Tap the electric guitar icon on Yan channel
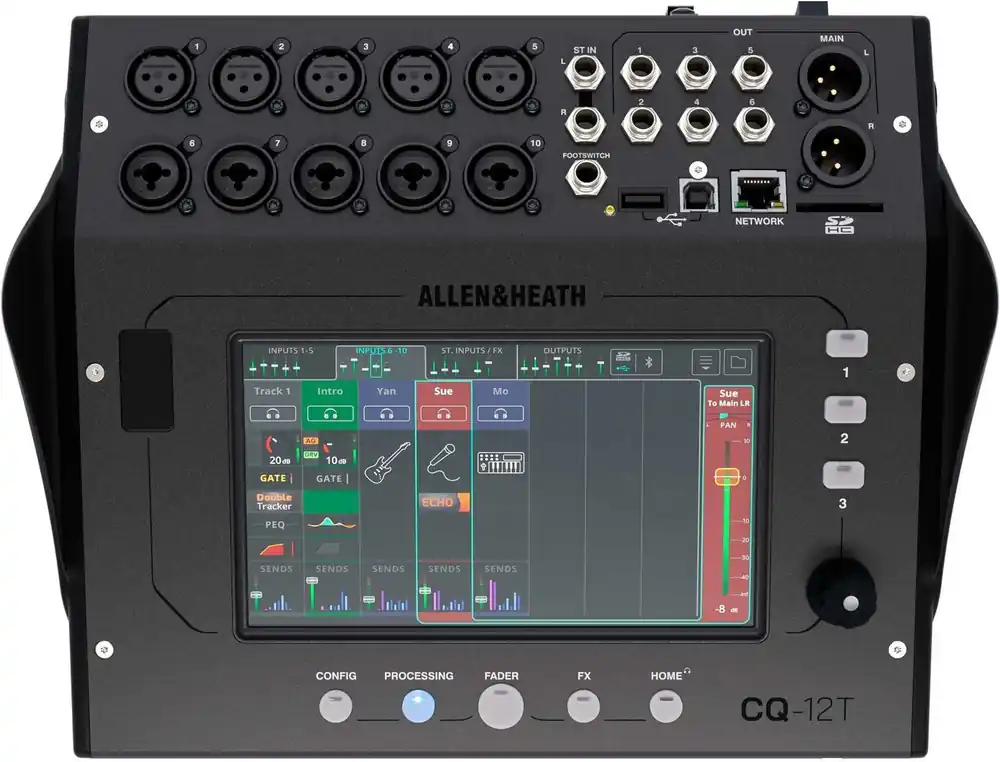1000x762 pixels. (x=387, y=464)
